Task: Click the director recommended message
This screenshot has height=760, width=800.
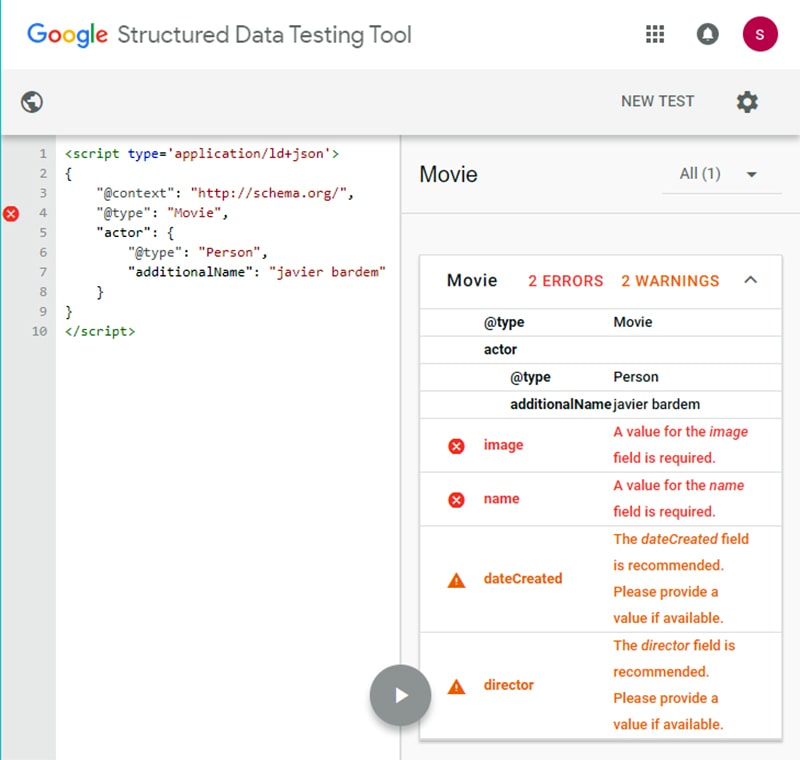Action: [674, 685]
